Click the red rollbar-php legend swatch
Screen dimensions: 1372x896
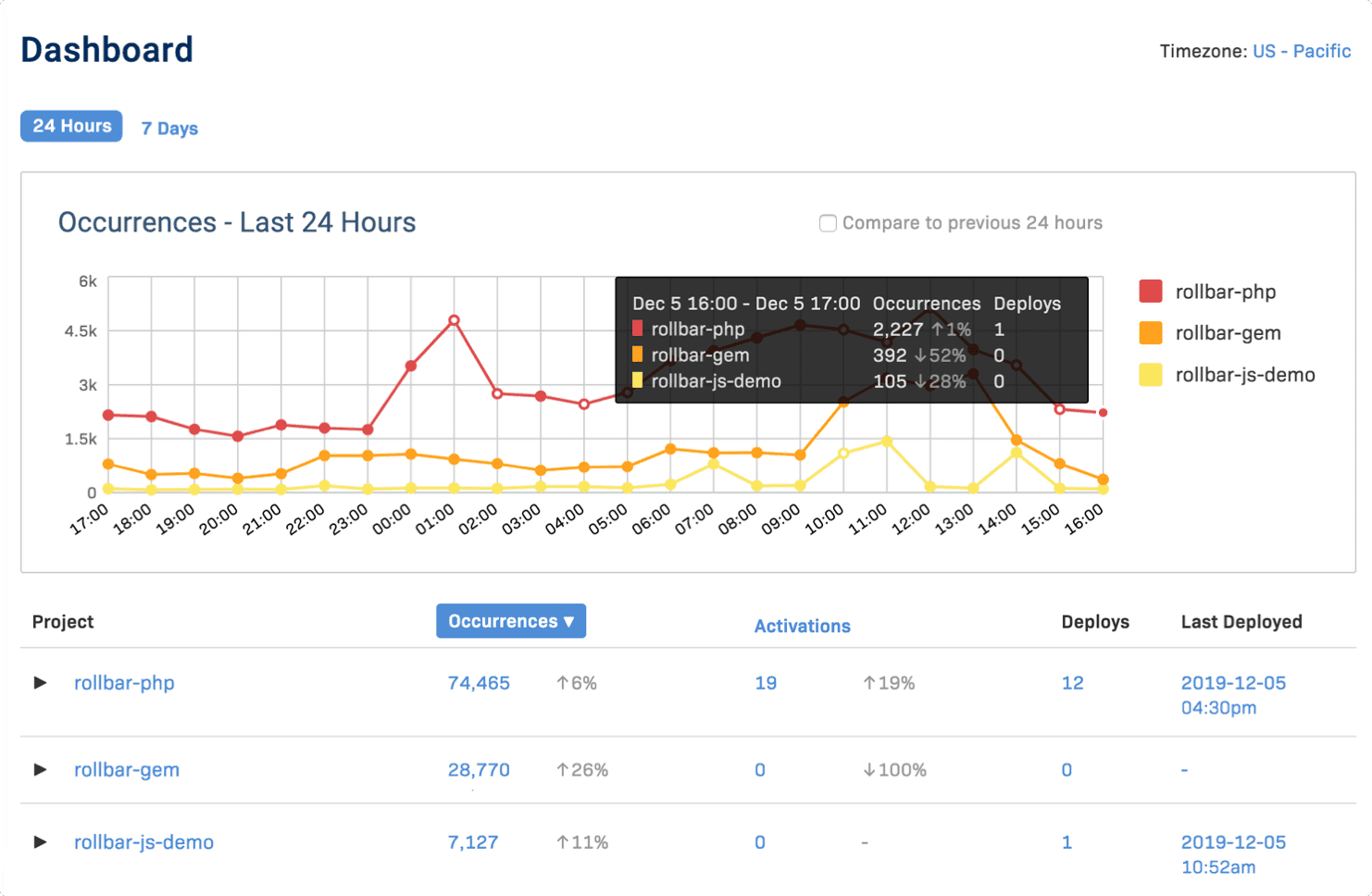(1151, 292)
